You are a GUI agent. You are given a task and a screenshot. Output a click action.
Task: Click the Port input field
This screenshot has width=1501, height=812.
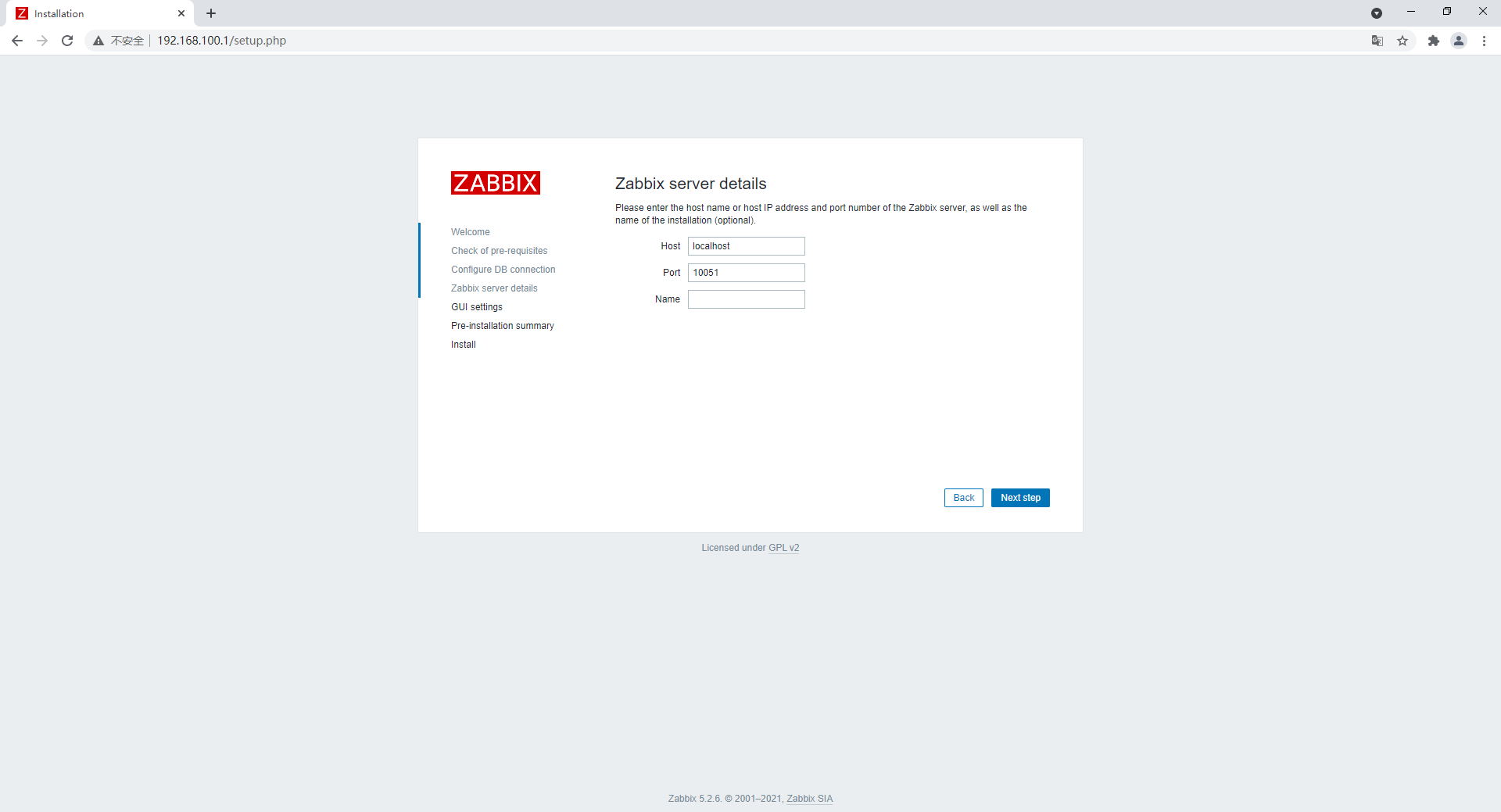747,273
